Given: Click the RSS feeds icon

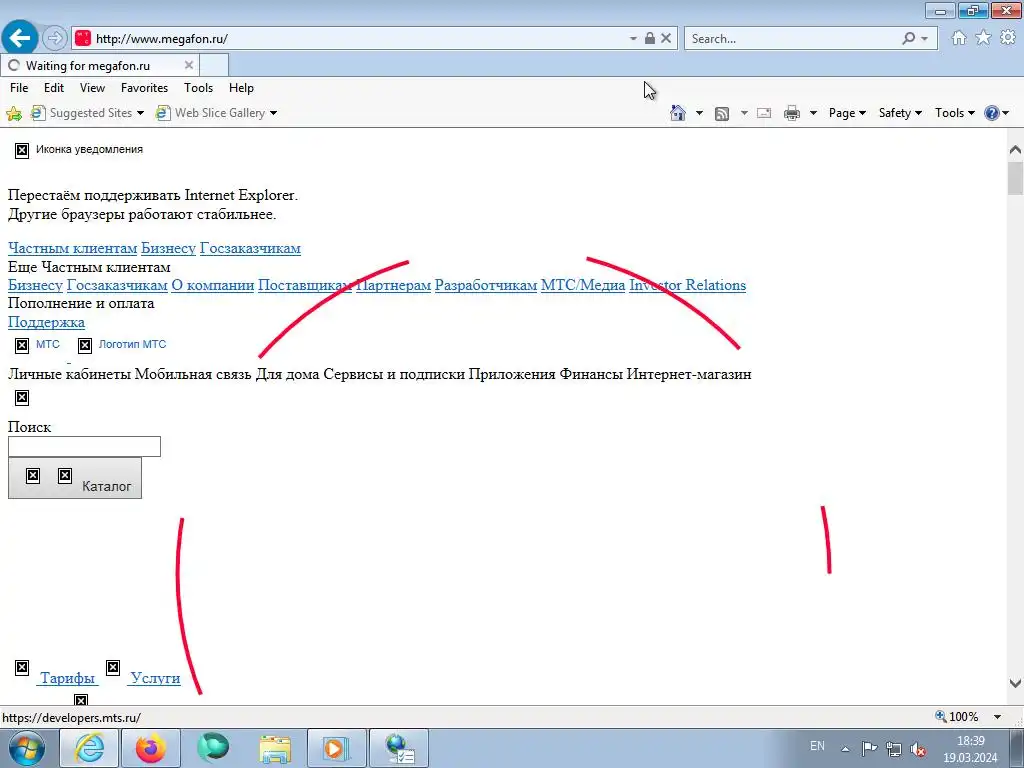Looking at the screenshot, I should pos(722,114).
